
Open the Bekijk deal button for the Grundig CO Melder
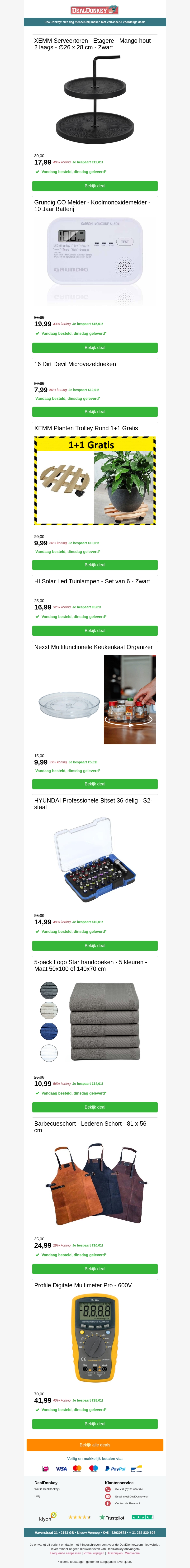tap(95, 348)
